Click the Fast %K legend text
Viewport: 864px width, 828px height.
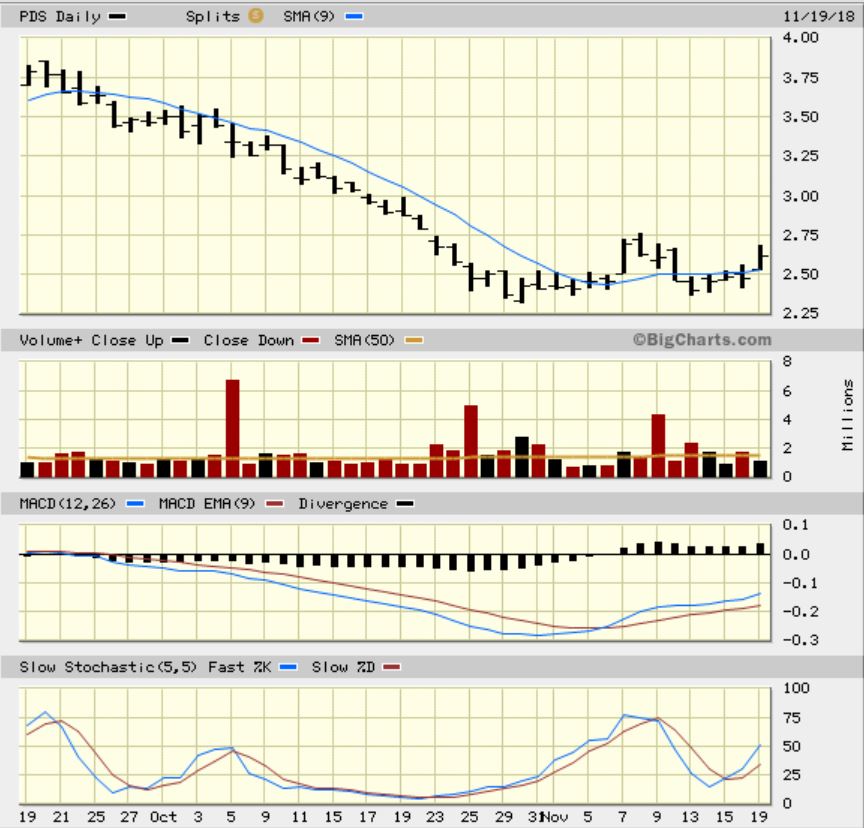[239, 667]
